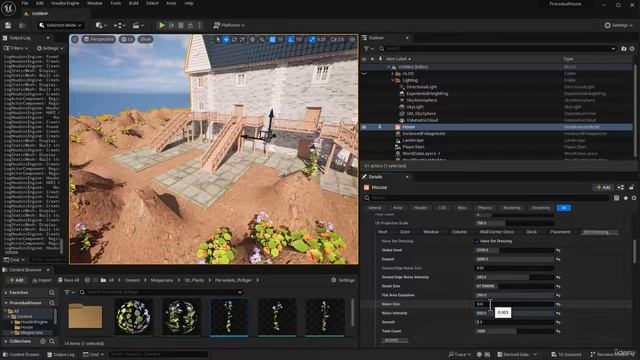Open the Edit menu
This screenshot has height=360, width=640.
point(40,3)
